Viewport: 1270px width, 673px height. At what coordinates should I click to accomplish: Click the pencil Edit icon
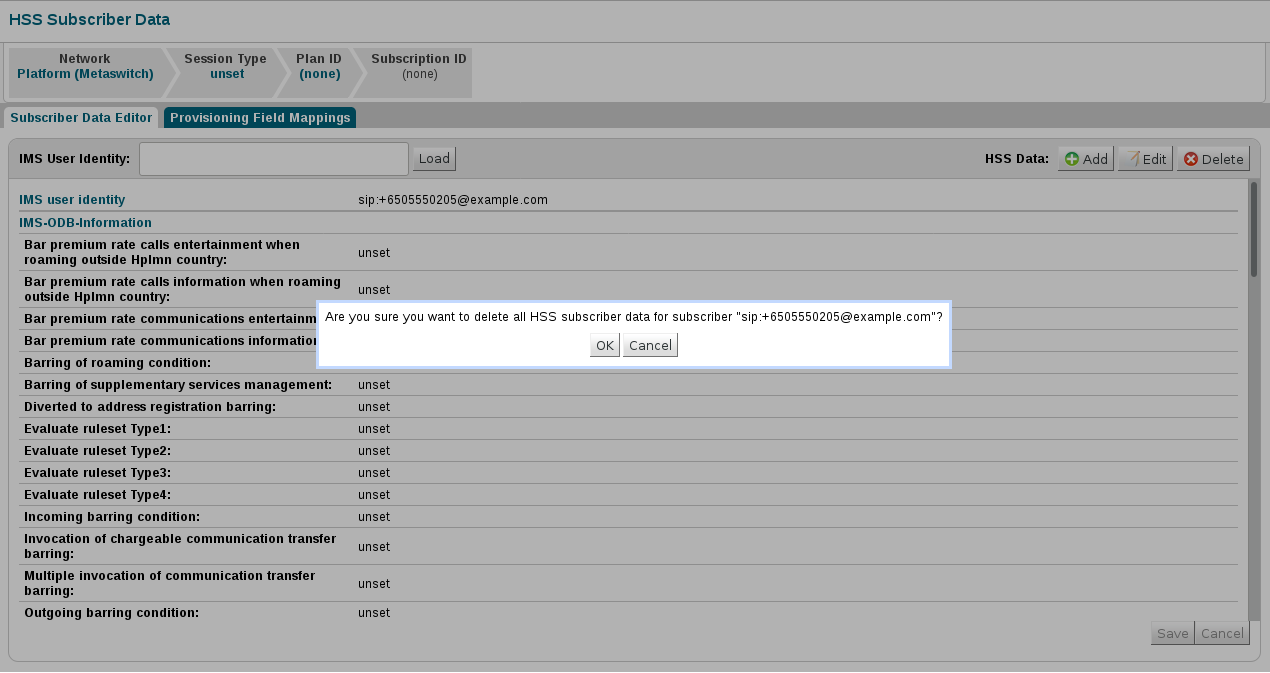[1133, 159]
